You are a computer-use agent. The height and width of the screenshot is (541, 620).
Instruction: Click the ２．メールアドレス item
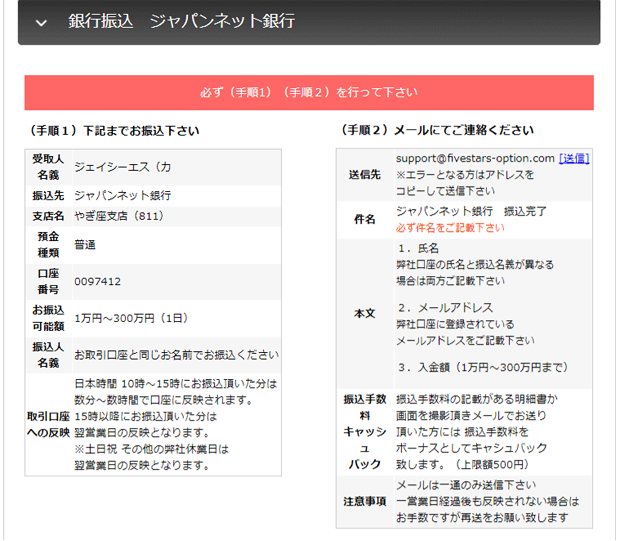(x=445, y=308)
